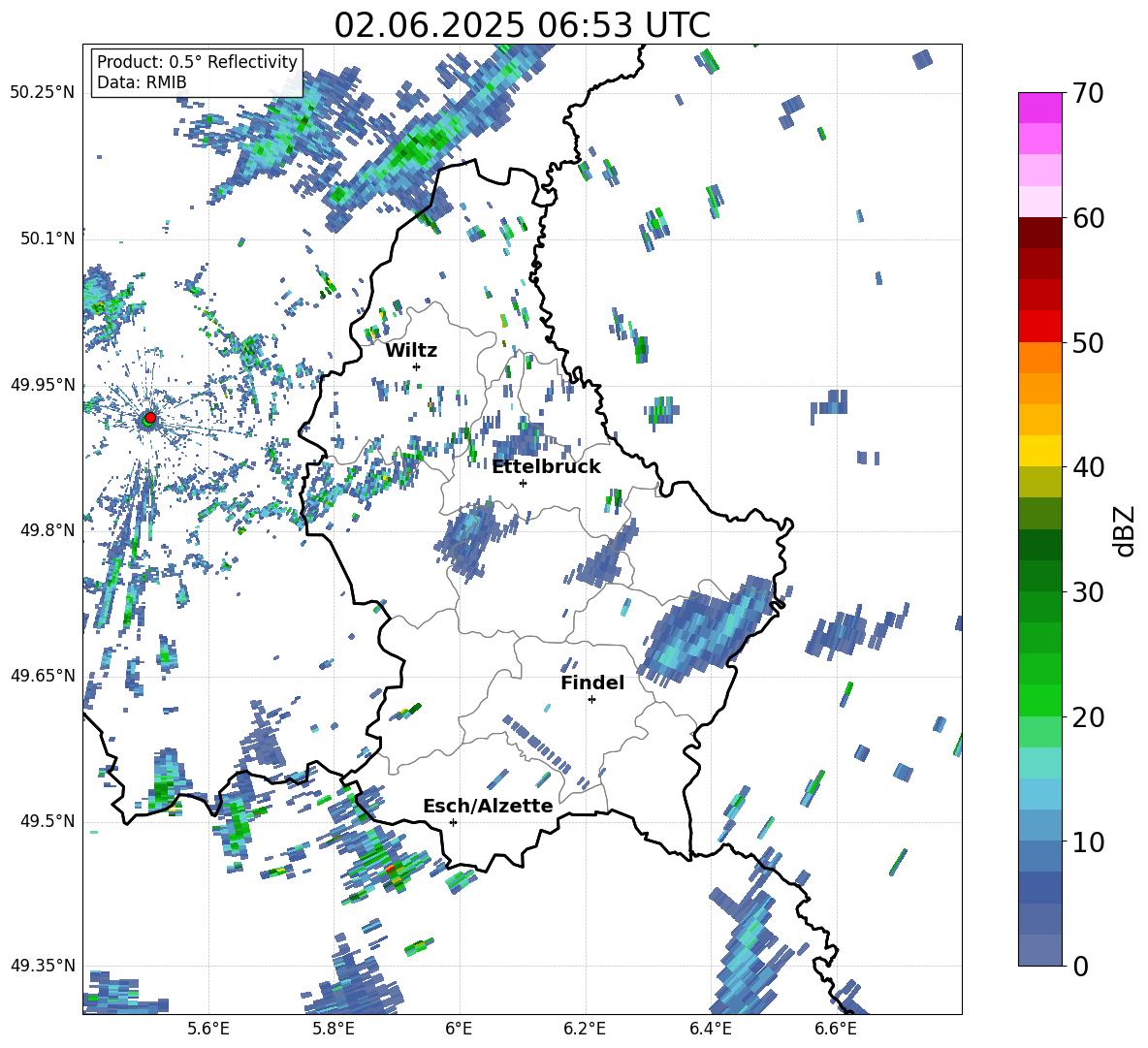Image resolution: width=1148 pixels, height=1048 pixels.
Task: Click the 49.5°N latitude label
Action: pos(48,821)
